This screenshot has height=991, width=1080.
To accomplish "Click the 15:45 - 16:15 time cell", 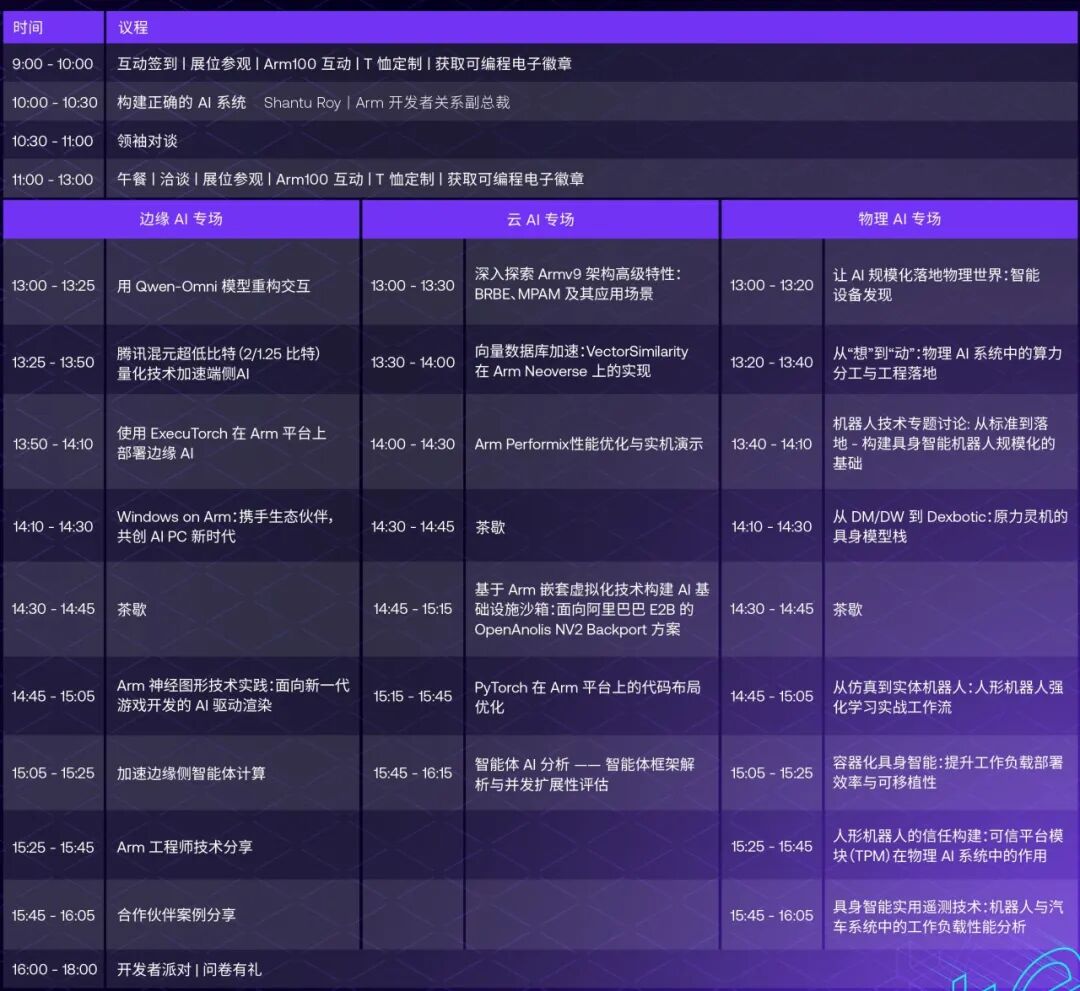I will pyautogui.click(x=412, y=773).
